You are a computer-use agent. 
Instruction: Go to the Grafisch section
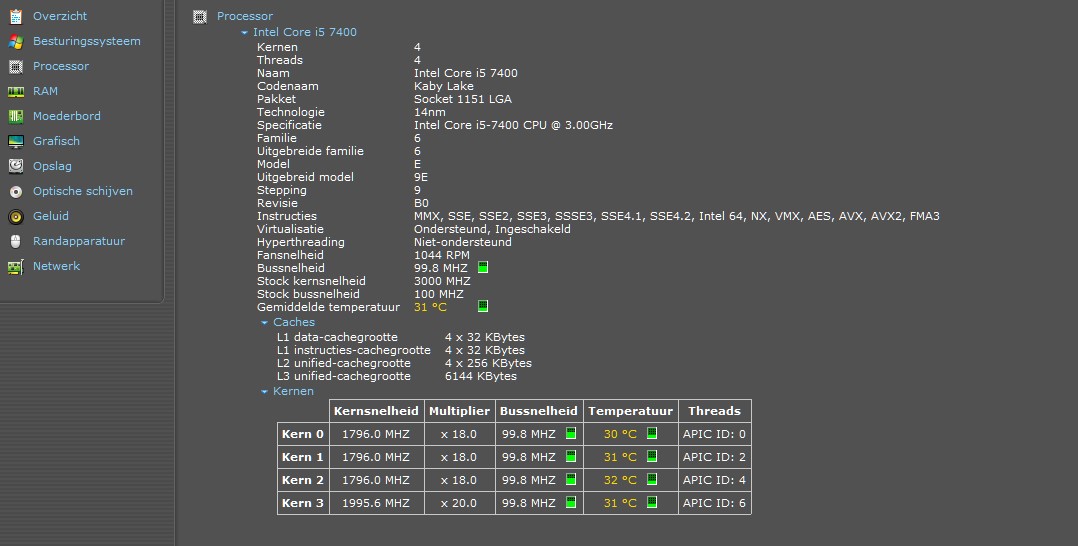(x=56, y=141)
